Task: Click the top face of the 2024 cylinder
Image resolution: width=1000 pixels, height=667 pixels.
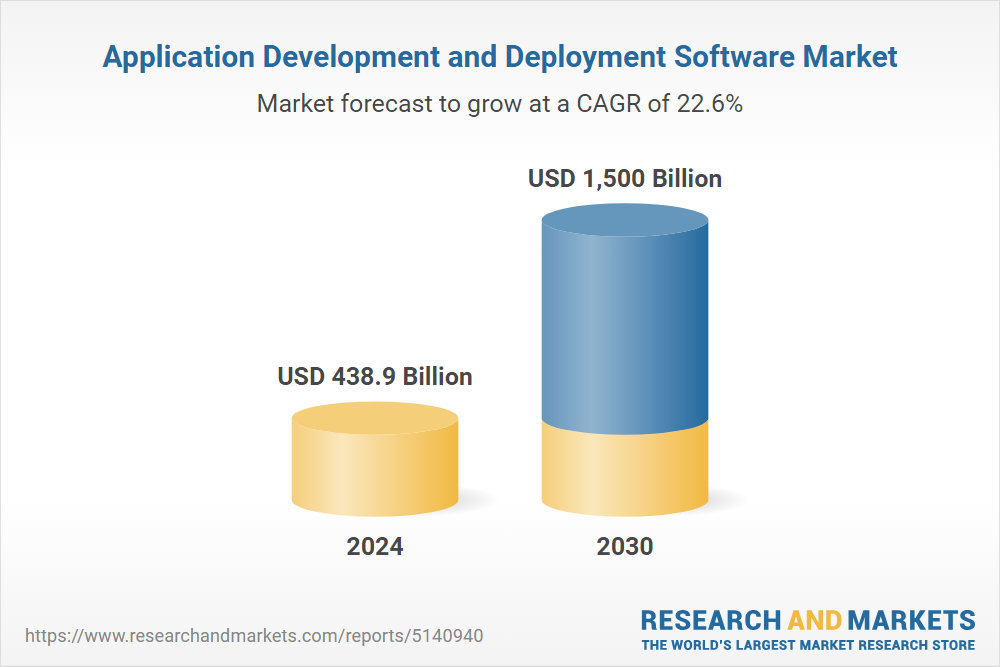Action: (374, 418)
